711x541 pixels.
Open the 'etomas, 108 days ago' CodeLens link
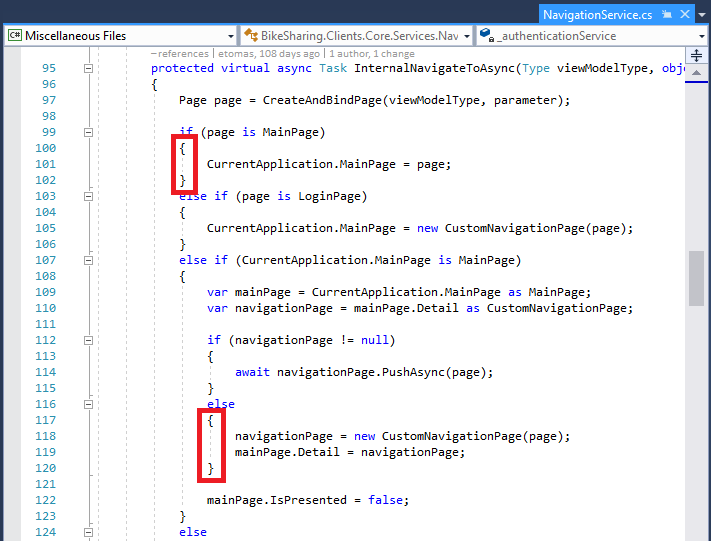click(x=269, y=54)
